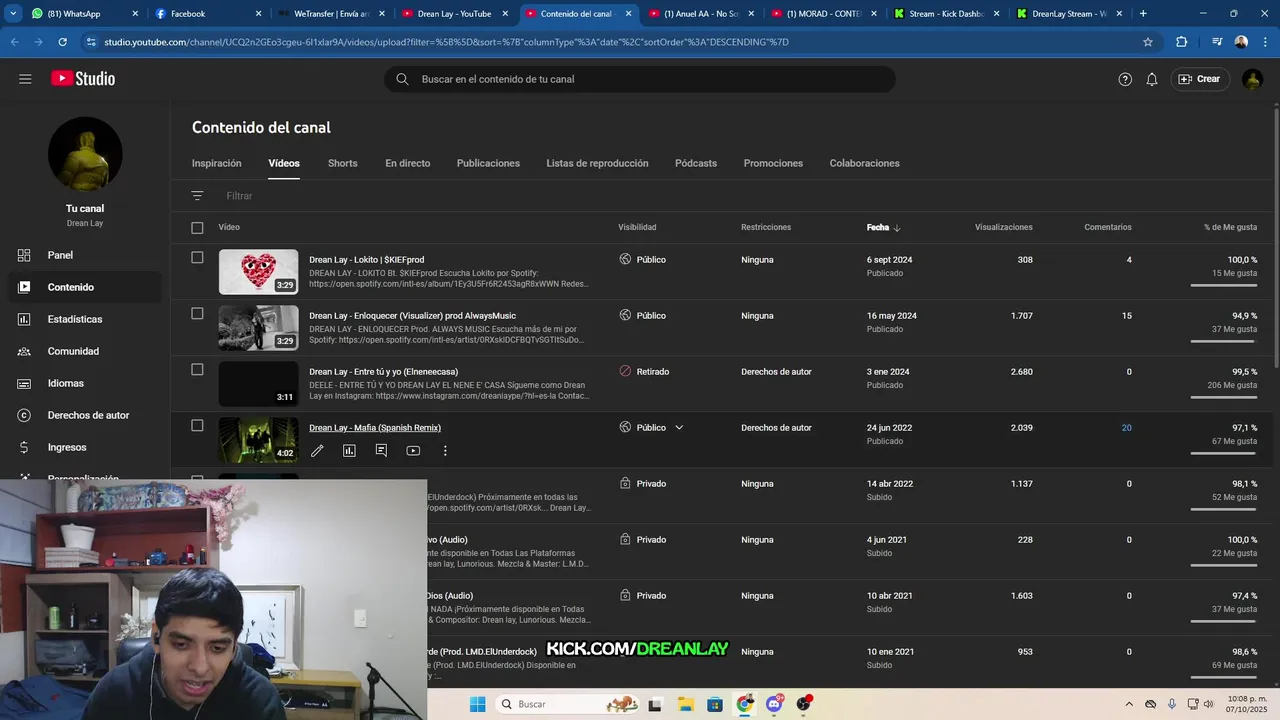Open Idiomas in the sidebar
This screenshot has width=1280, height=720.
85,383
